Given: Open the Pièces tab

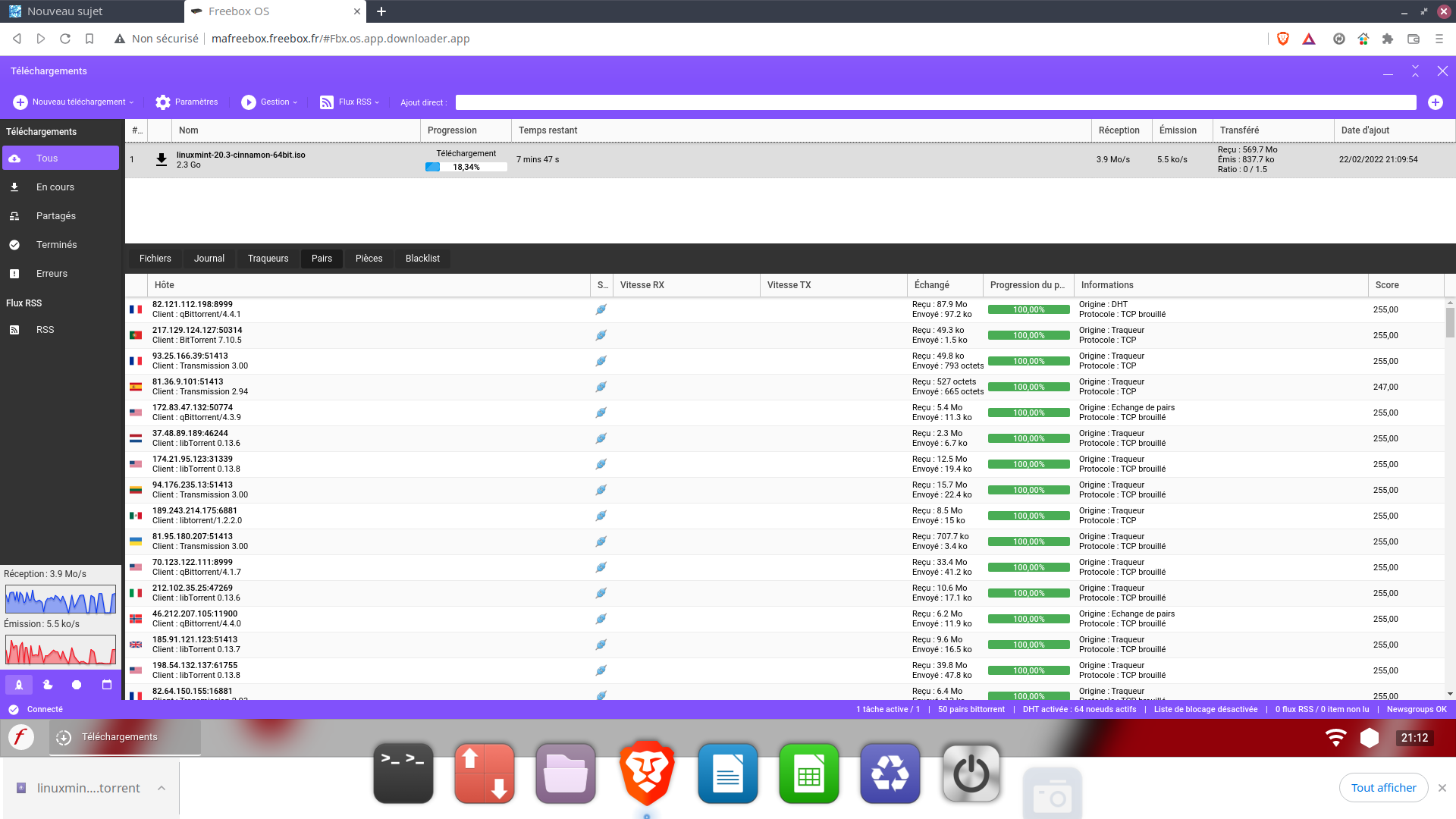Looking at the screenshot, I should tap(369, 259).
